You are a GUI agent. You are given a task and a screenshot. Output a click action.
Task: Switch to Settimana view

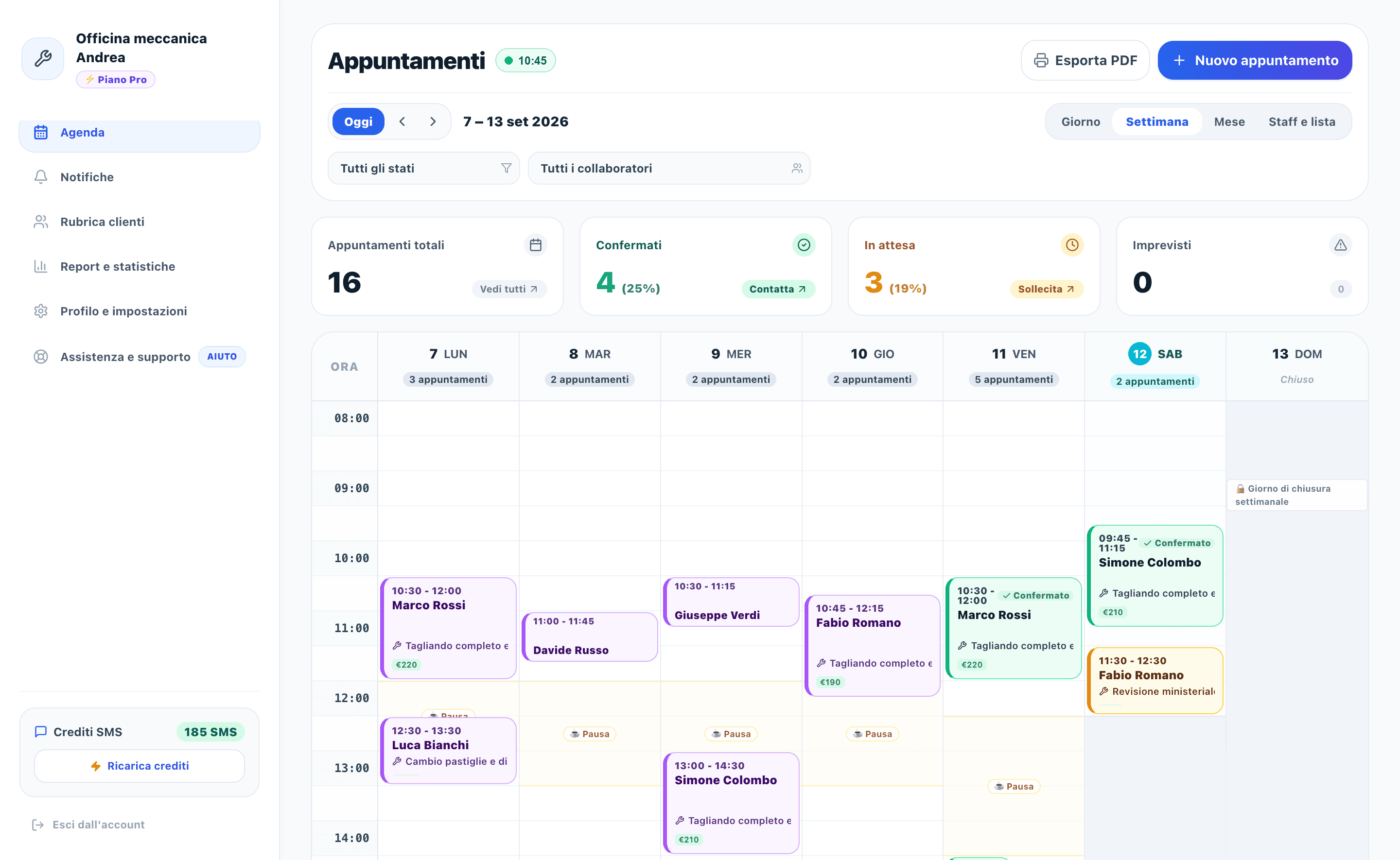tap(1156, 122)
